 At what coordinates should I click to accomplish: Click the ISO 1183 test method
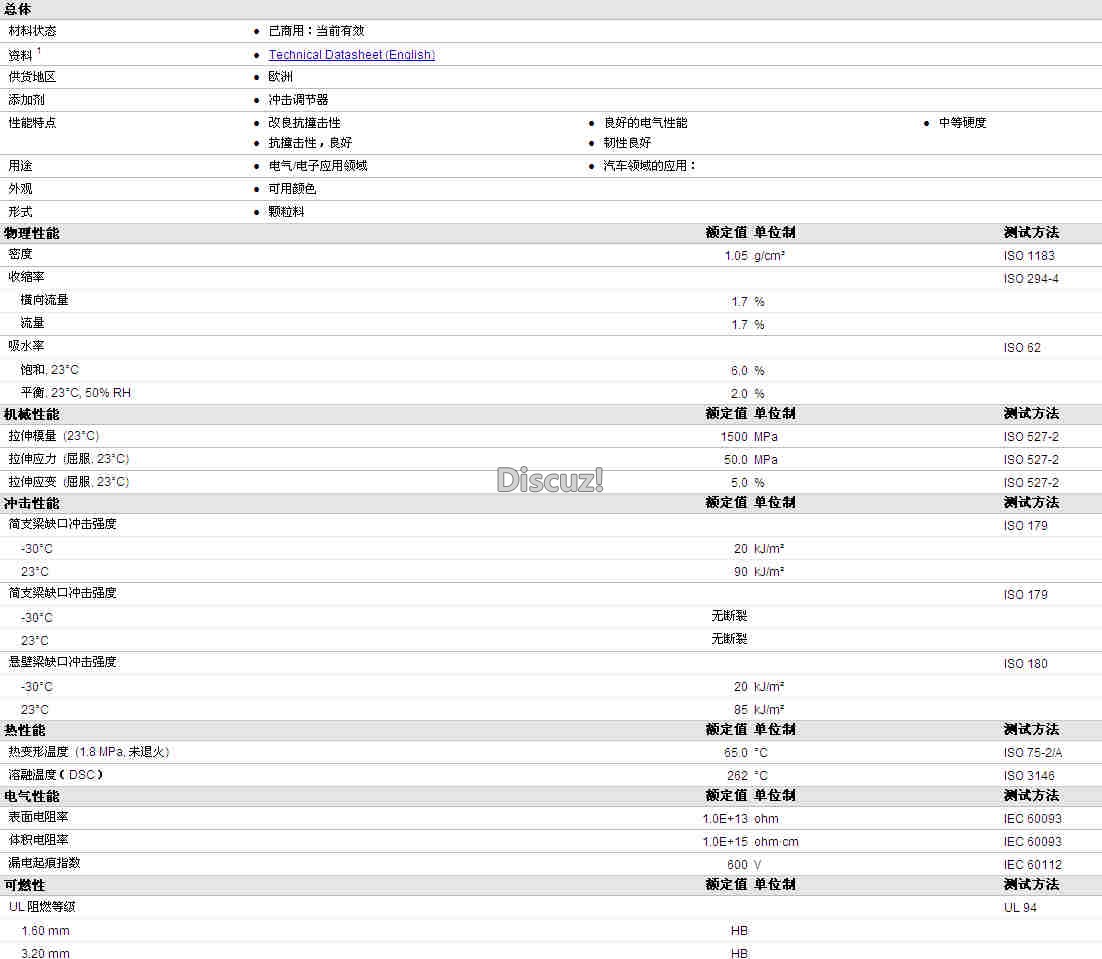tap(1029, 256)
